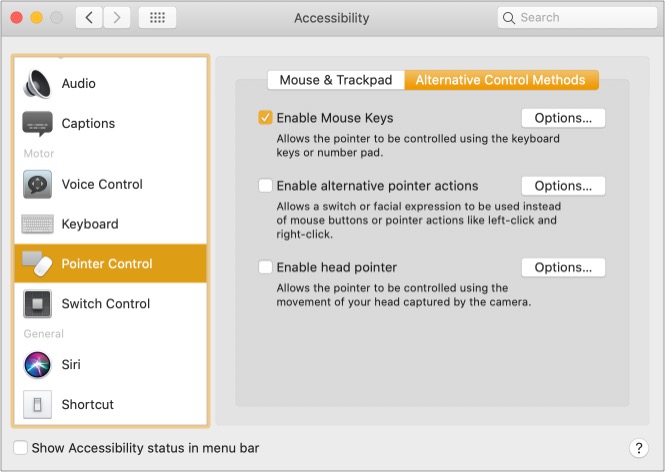Select the Audio speaker icon
The width and height of the screenshot is (665, 472).
click(x=37, y=84)
